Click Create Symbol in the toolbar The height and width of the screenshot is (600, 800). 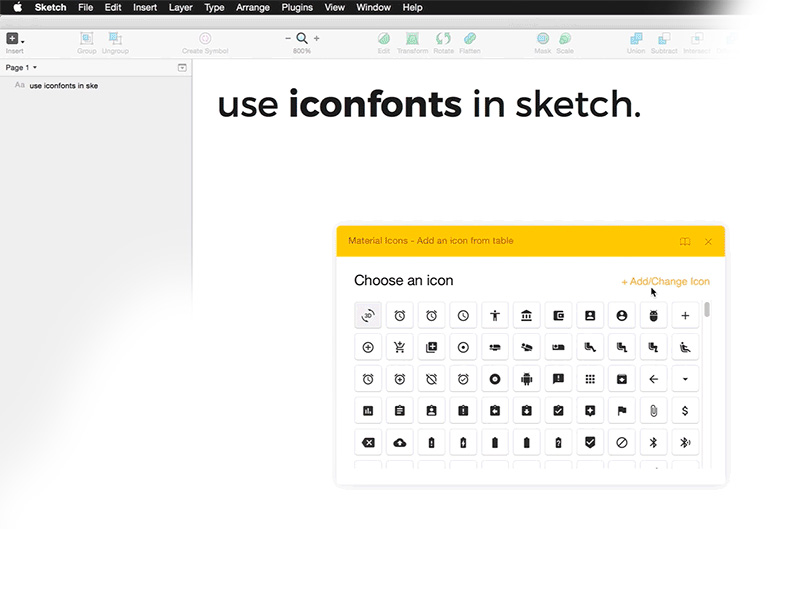pyautogui.click(x=205, y=43)
